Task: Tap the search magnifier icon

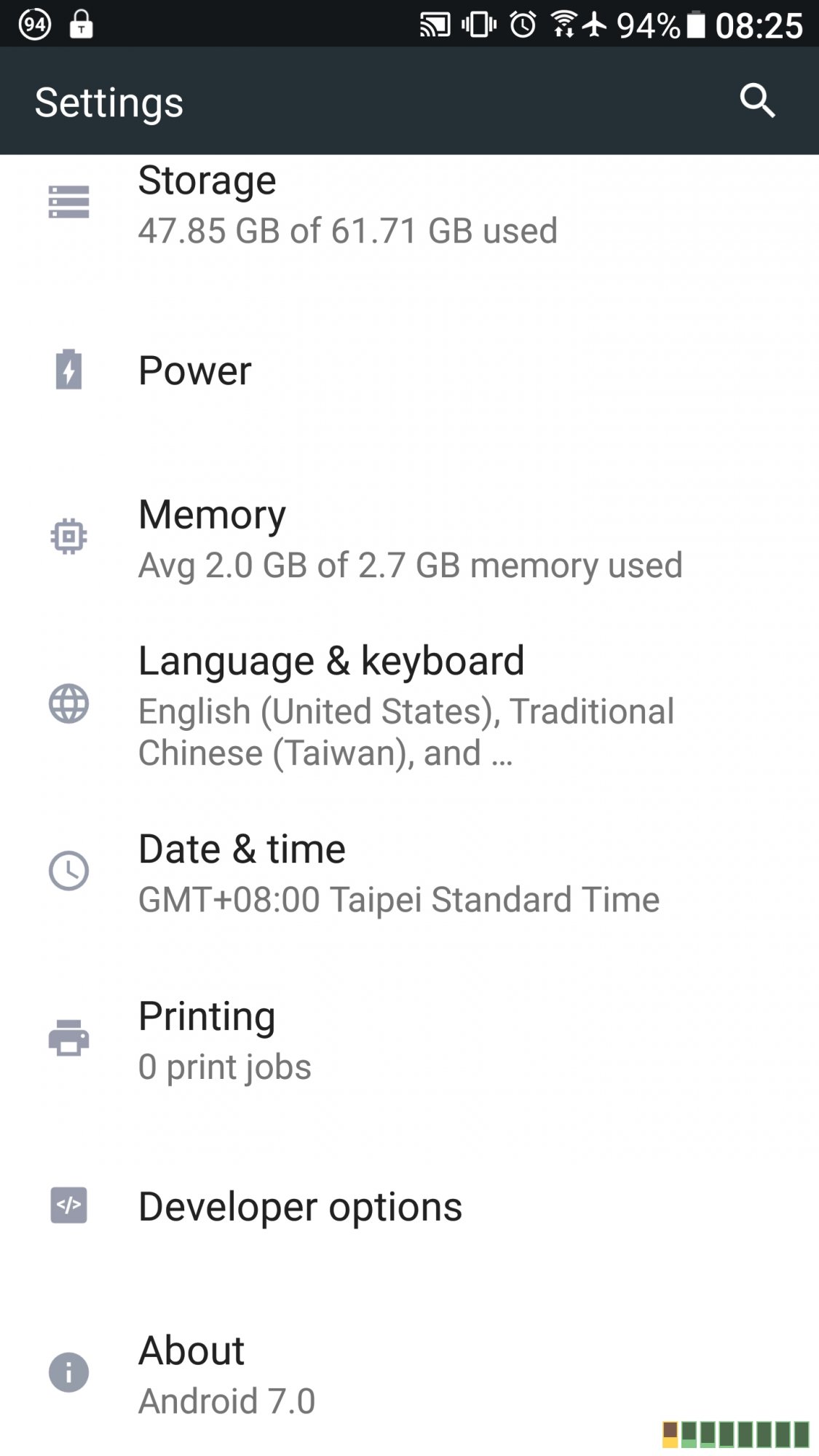Action: point(757,100)
